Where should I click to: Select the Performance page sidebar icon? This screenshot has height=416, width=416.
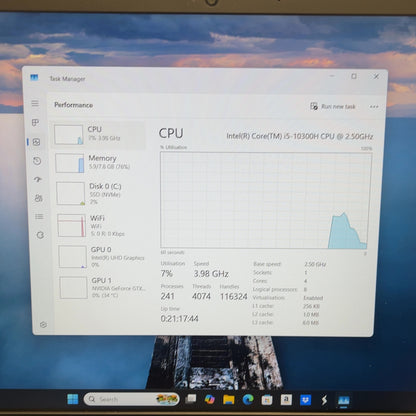point(36,142)
